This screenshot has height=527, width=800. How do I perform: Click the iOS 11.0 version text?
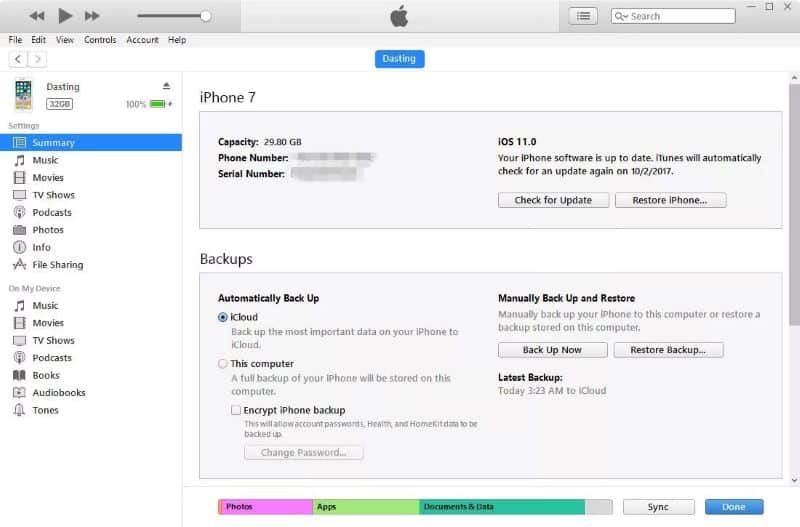(517, 142)
